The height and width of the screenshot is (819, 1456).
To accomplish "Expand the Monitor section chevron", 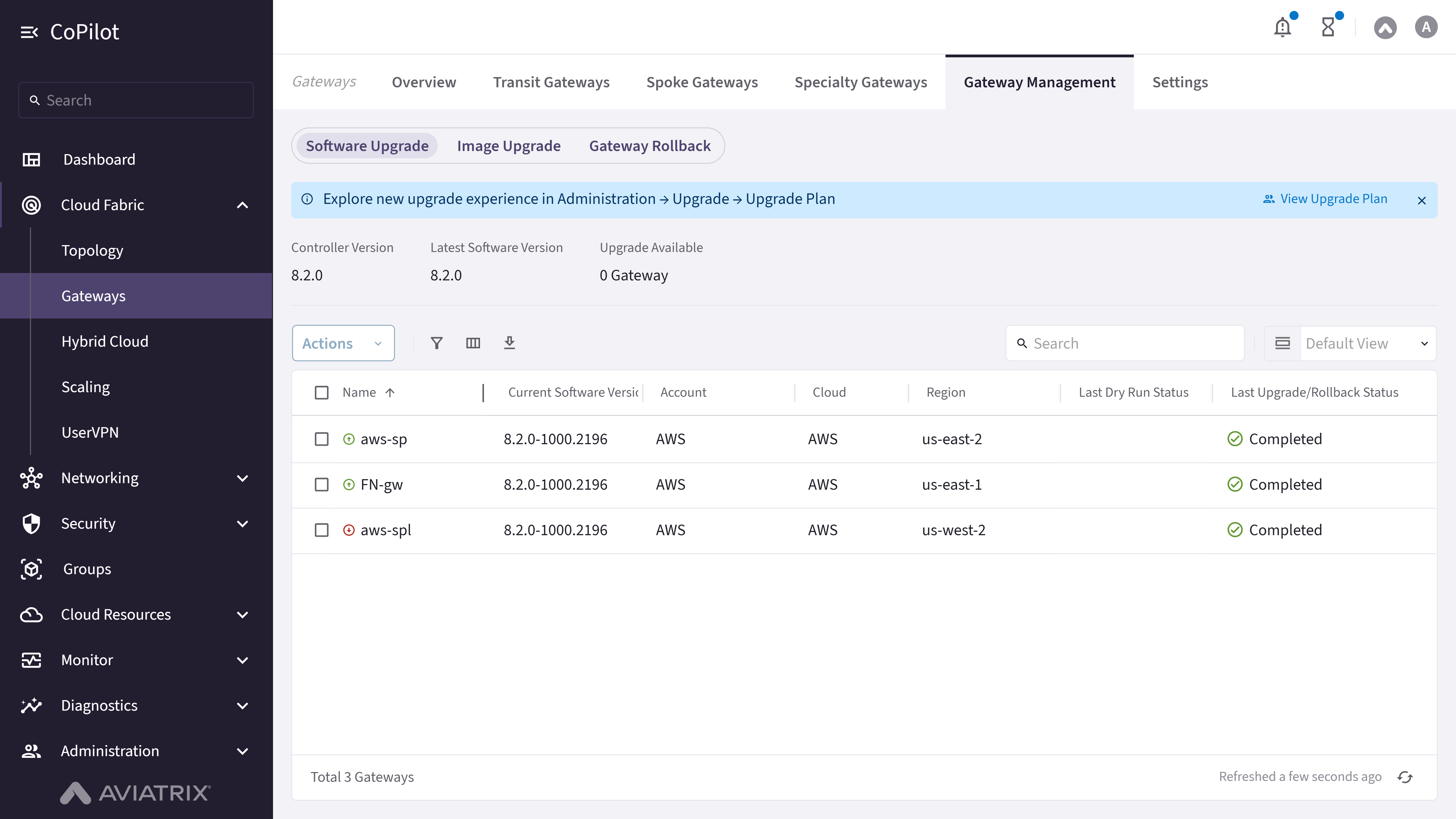I will pos(243,660).
